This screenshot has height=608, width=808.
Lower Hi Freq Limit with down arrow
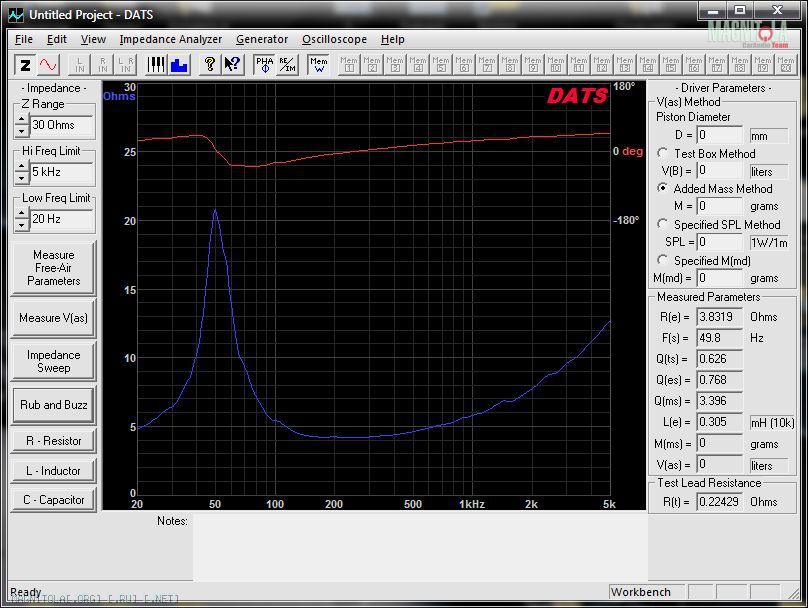click(x=22, y=178)
